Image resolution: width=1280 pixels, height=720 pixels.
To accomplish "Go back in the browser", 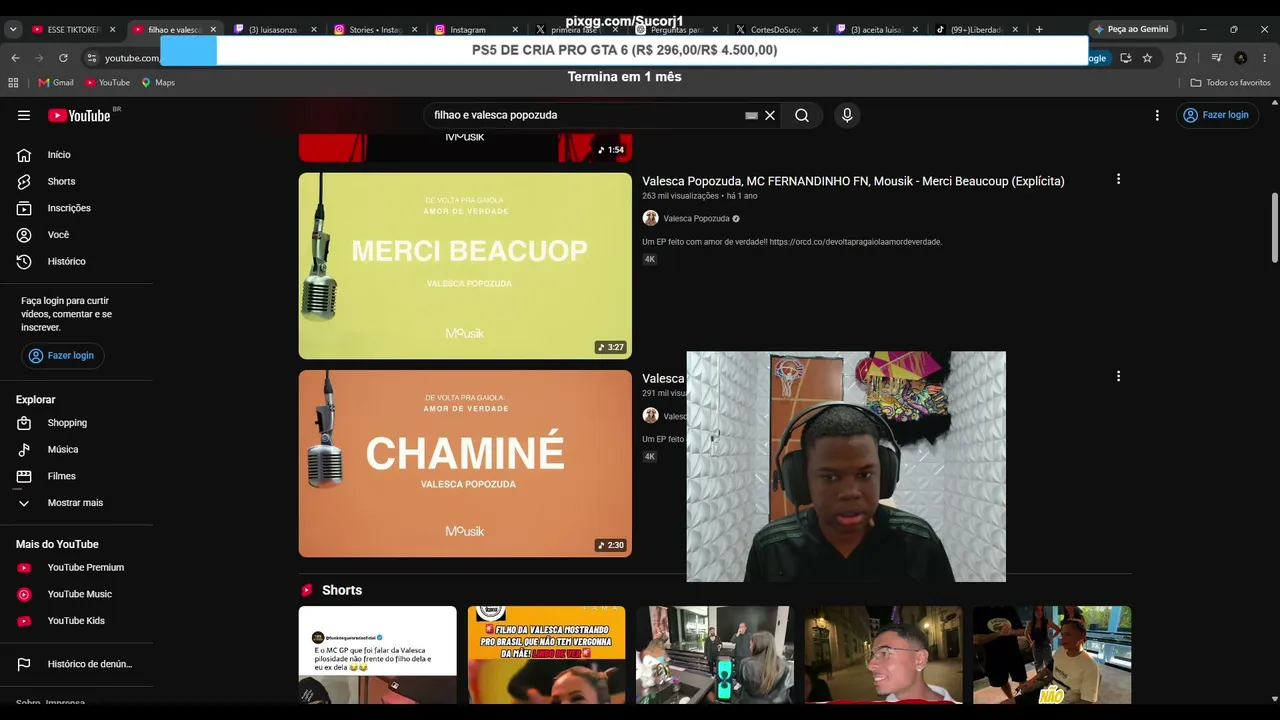I will click(15, 58).
